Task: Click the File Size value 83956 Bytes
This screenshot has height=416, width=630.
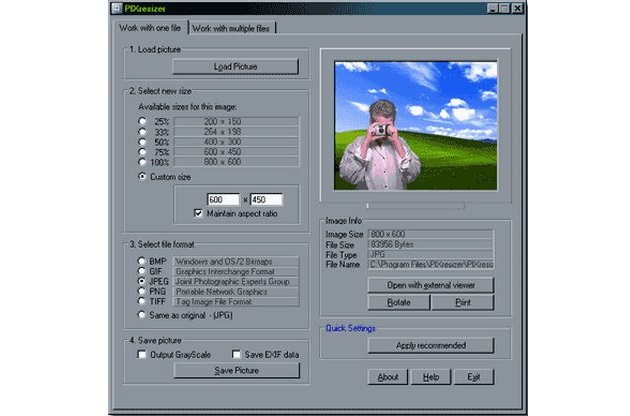Action: pos(430,244)
